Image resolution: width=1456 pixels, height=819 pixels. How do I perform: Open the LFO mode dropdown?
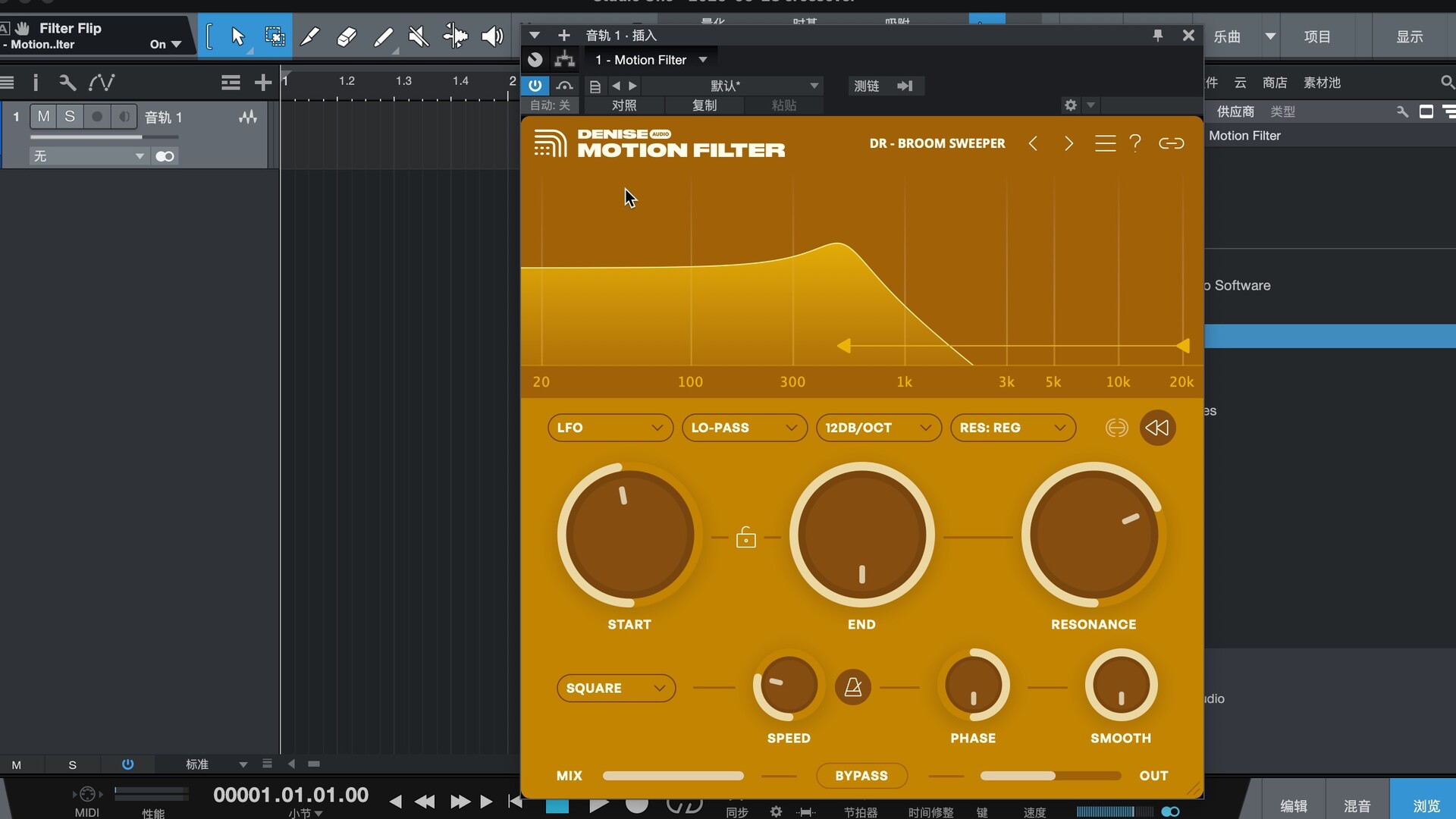(610, 428)
